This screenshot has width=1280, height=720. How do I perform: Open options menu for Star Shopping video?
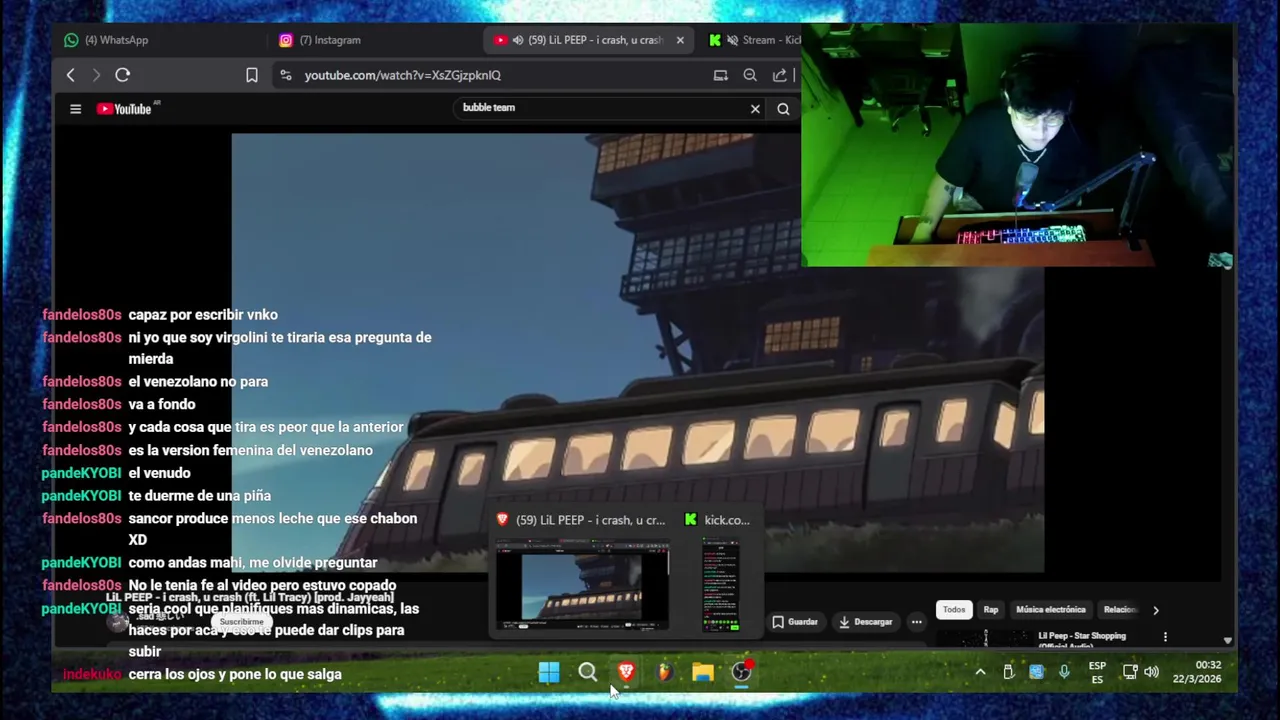click(x=1165, y=637)
